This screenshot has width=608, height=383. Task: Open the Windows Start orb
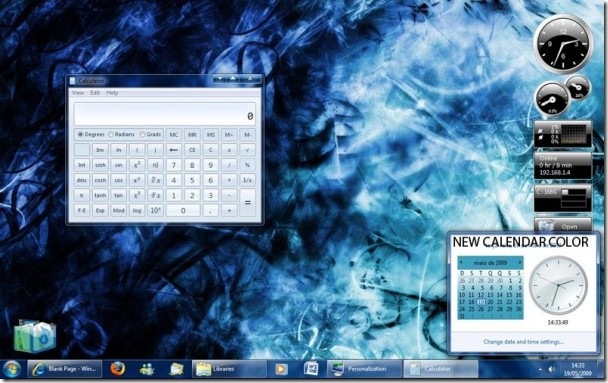[x=11, y=369]
